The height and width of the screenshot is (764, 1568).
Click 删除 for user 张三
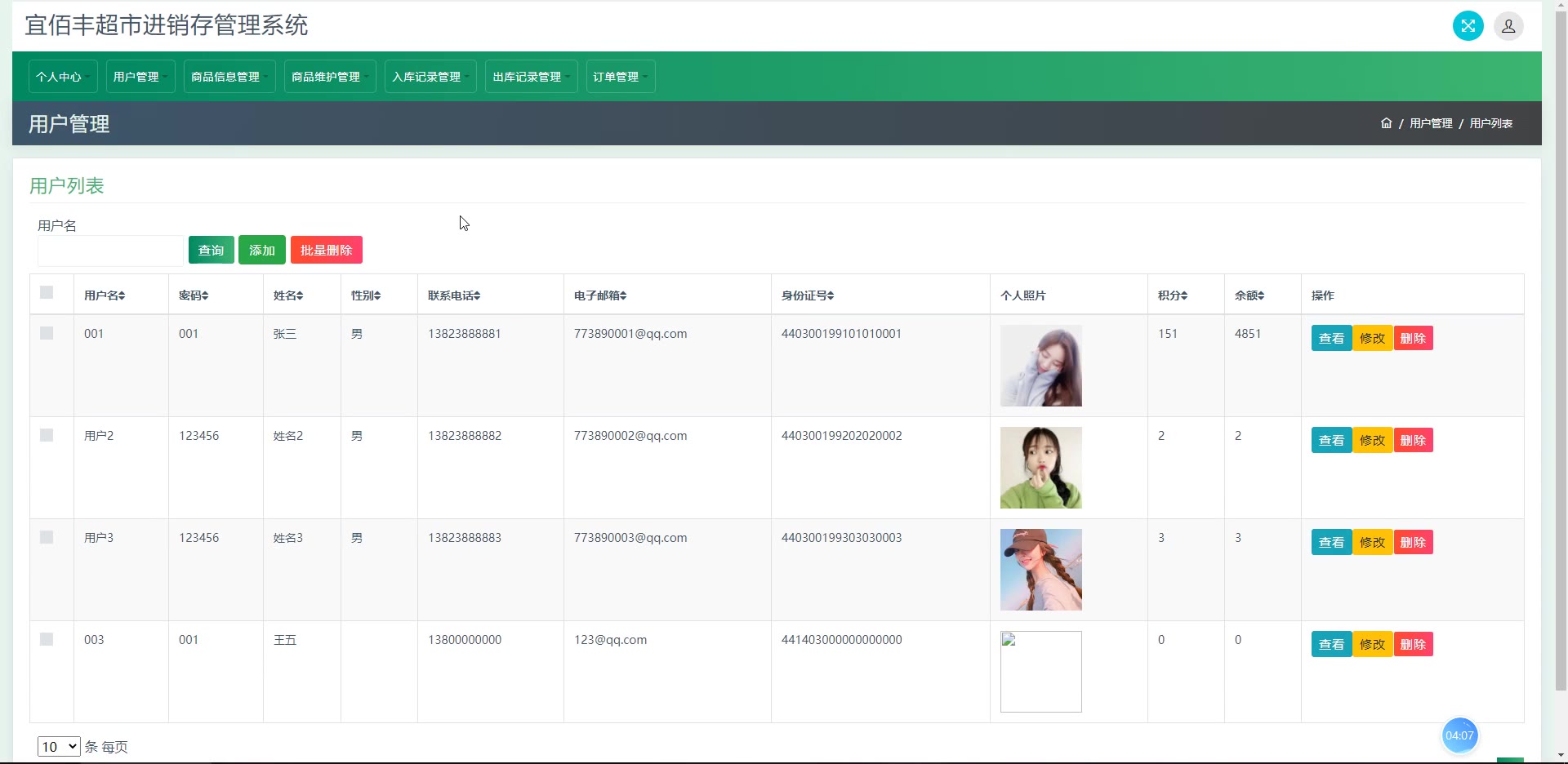point(1414,339)
